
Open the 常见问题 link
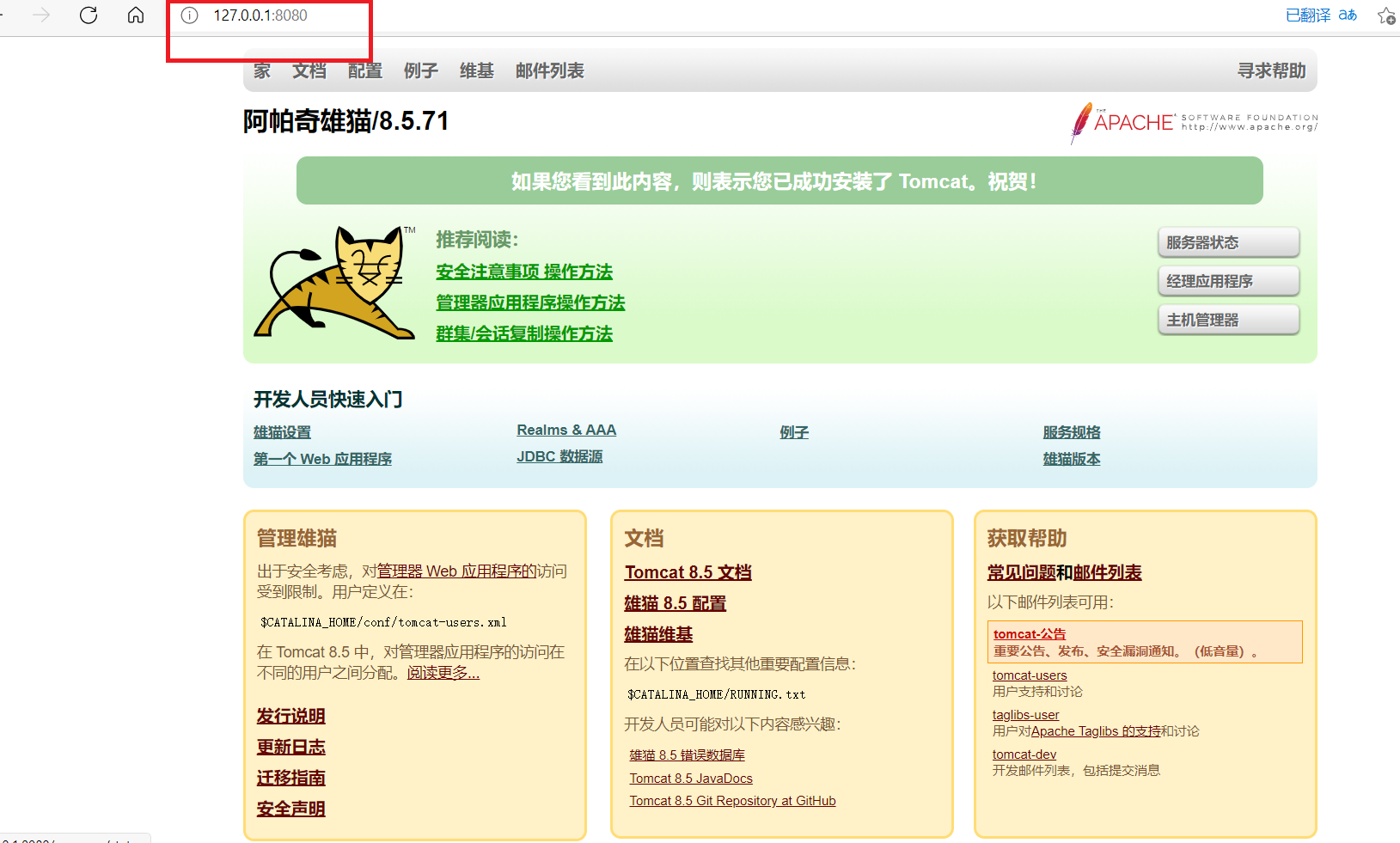point(1021,572)
